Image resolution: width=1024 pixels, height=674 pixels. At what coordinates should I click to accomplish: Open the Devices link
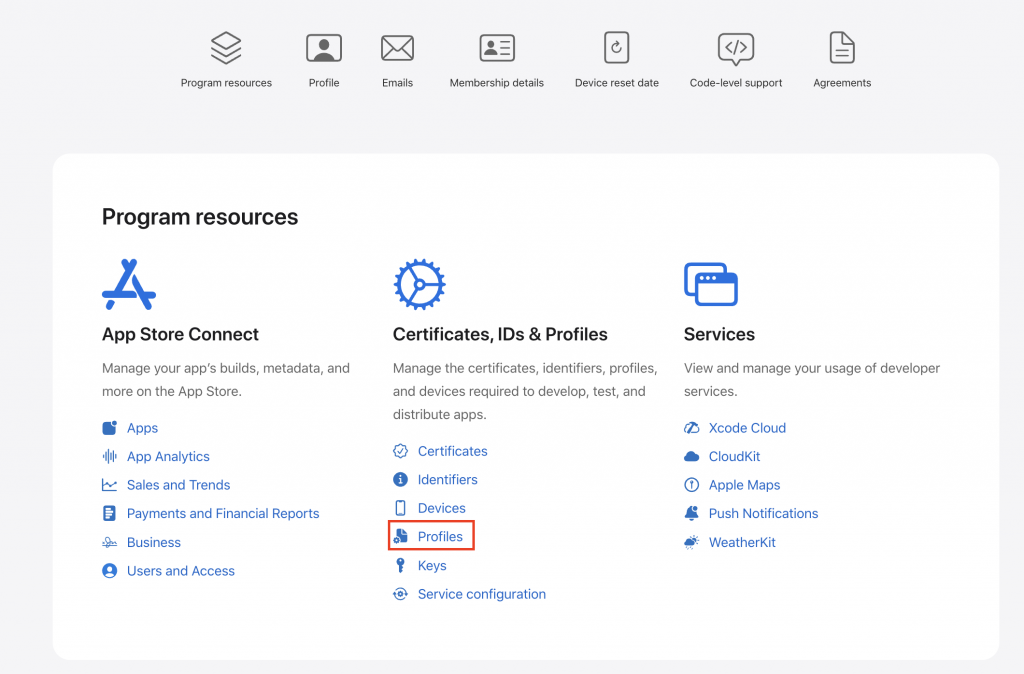click(441, 508)
